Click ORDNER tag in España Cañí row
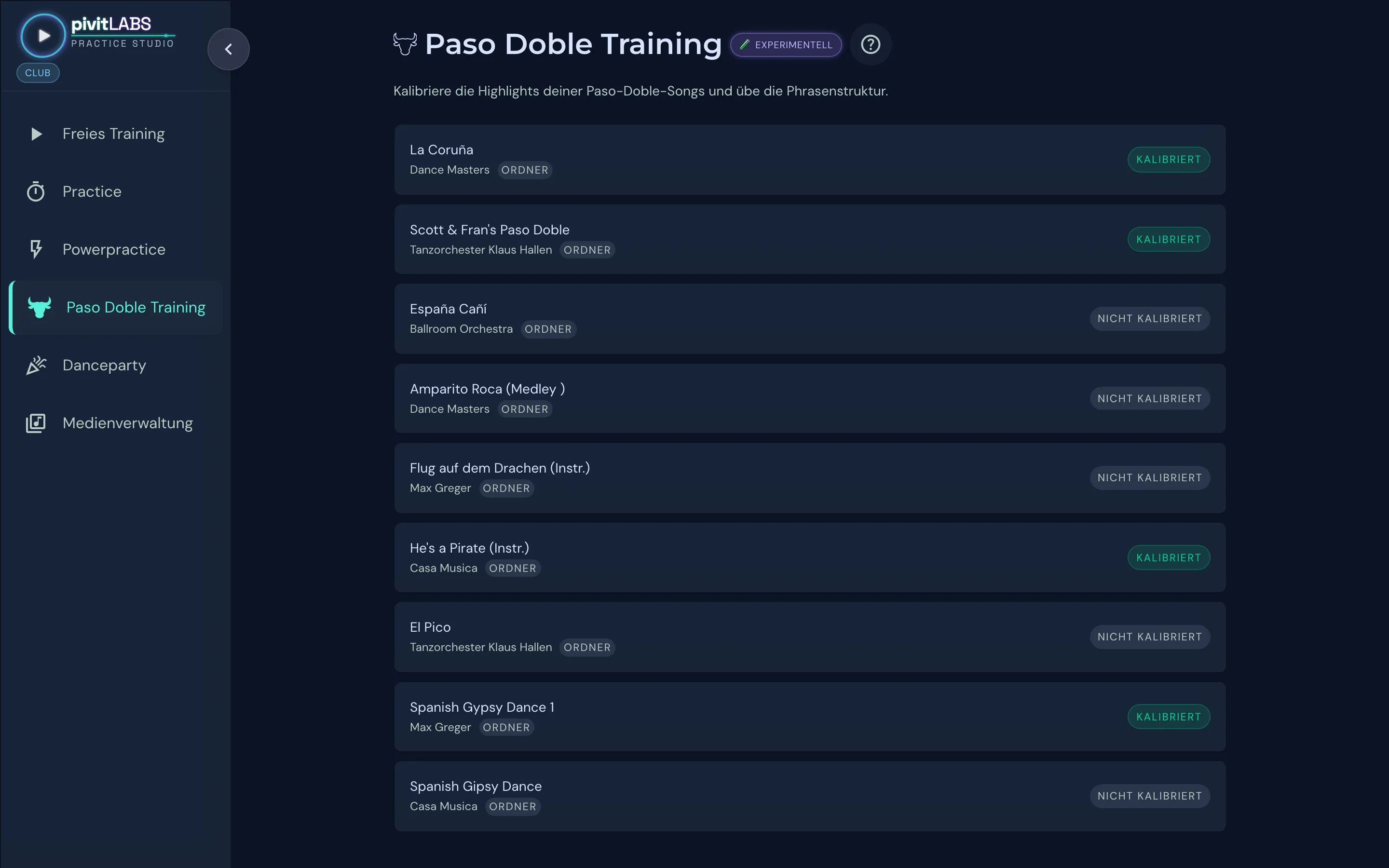This screenshot has height=868, width=1389. 548,329
